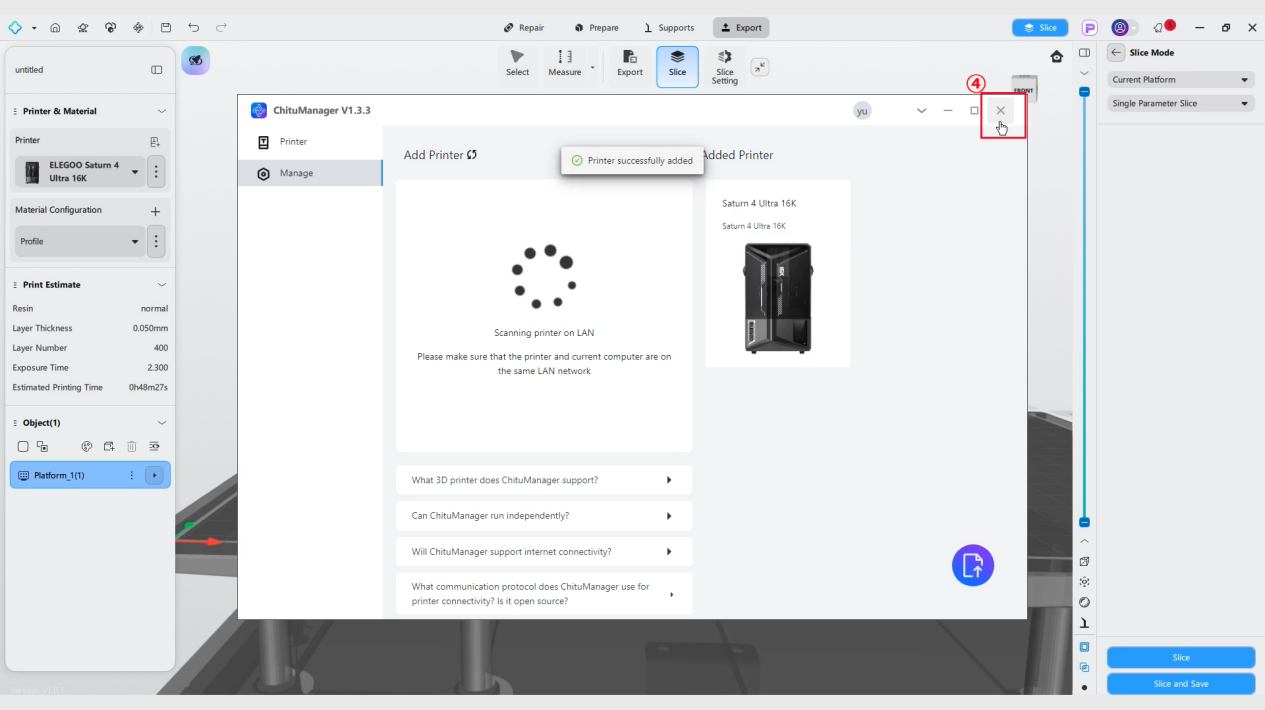
Task: Collapse the Object(1) section
Action: (x=162, y=423)
